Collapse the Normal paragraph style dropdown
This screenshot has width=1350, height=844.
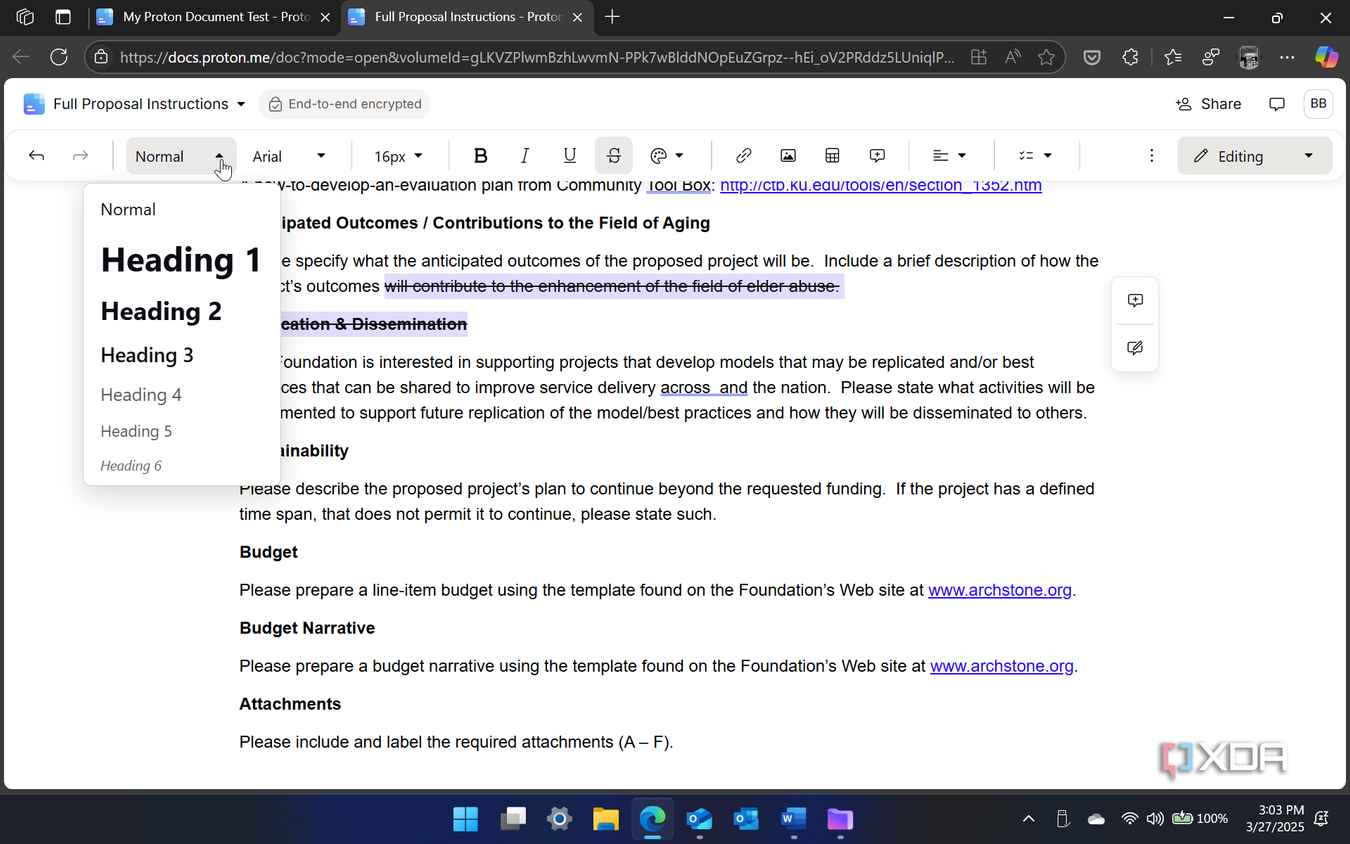181,156
